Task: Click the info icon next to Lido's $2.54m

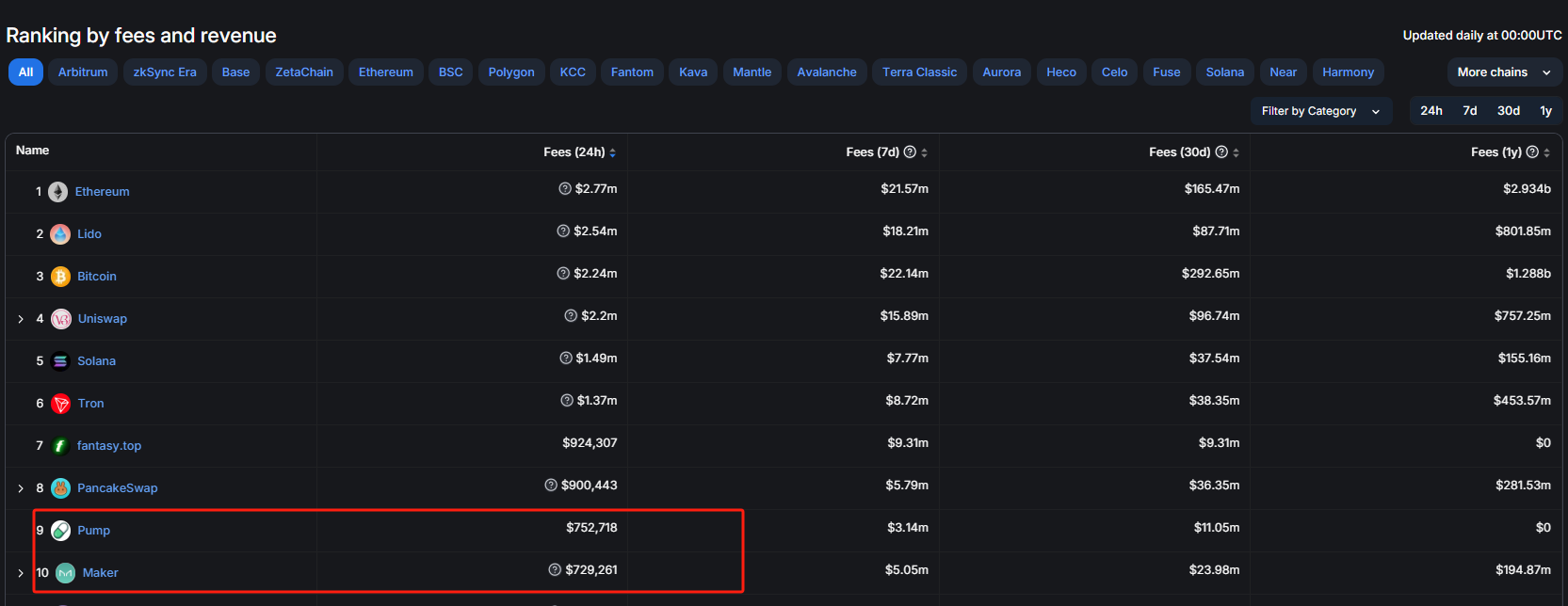Action: pyautogui.click(x=563, y=231)
